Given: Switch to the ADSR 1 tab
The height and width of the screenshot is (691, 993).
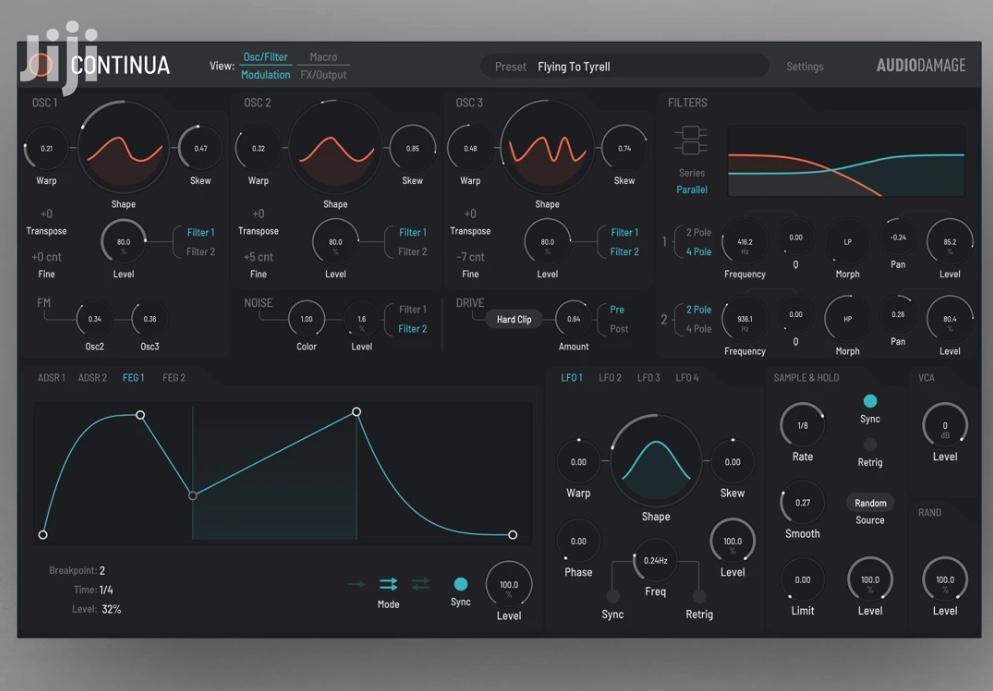Looking at the screenshot, I should click(51, 377).
